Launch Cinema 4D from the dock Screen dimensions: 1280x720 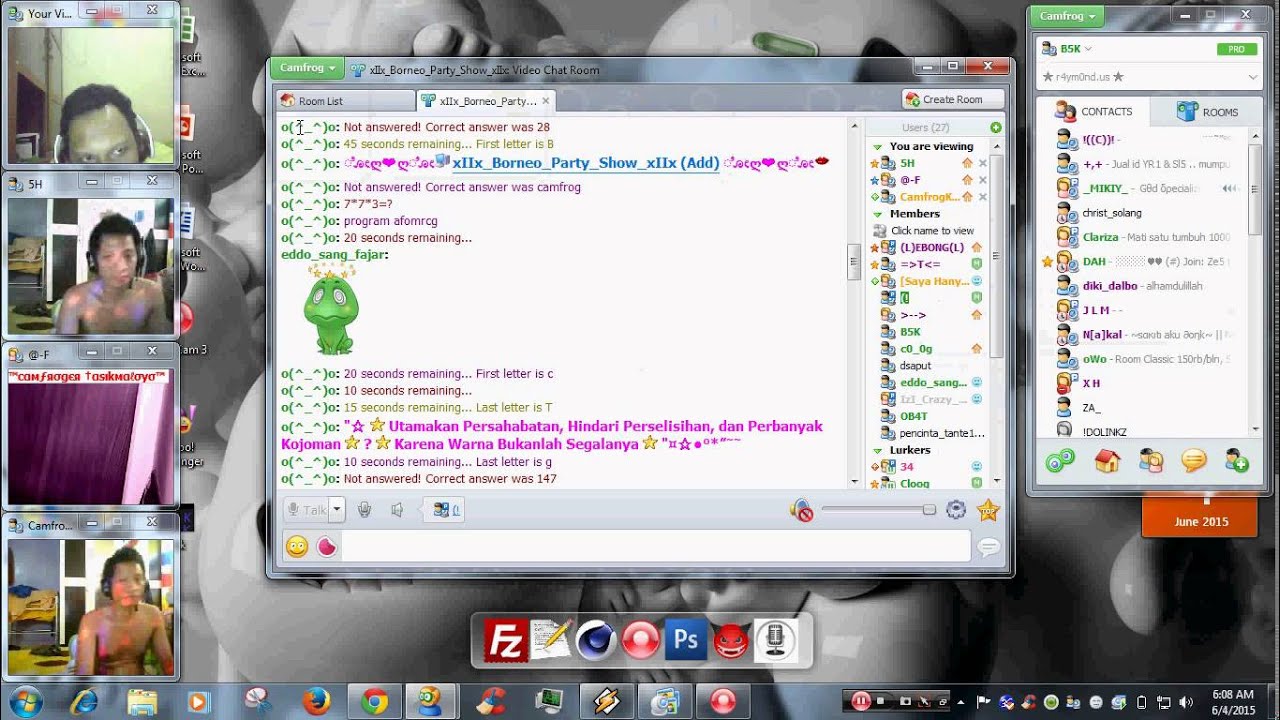596,640
